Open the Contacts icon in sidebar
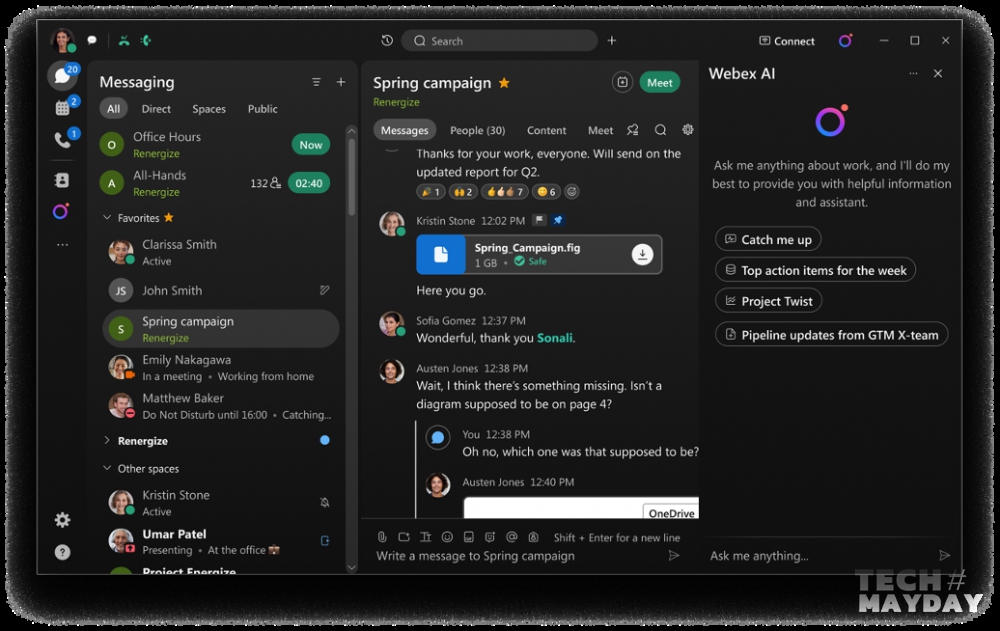 tap(62, 181)
